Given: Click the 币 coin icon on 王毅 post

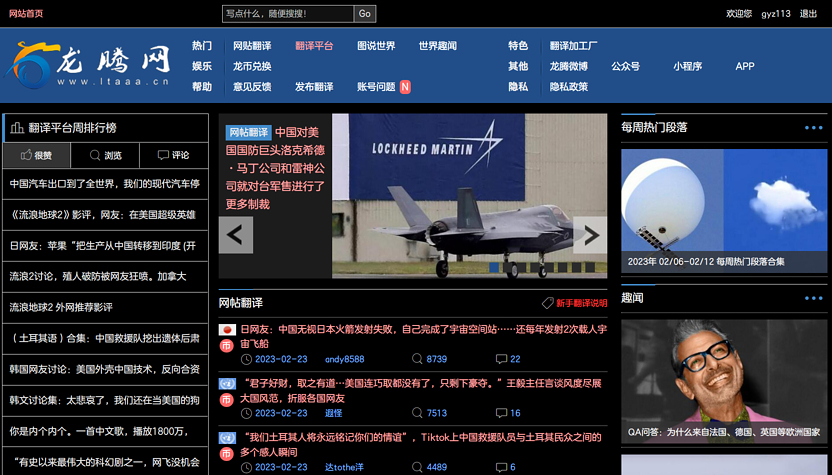Looking at the screenshot, I should click(x=227, y=400).
